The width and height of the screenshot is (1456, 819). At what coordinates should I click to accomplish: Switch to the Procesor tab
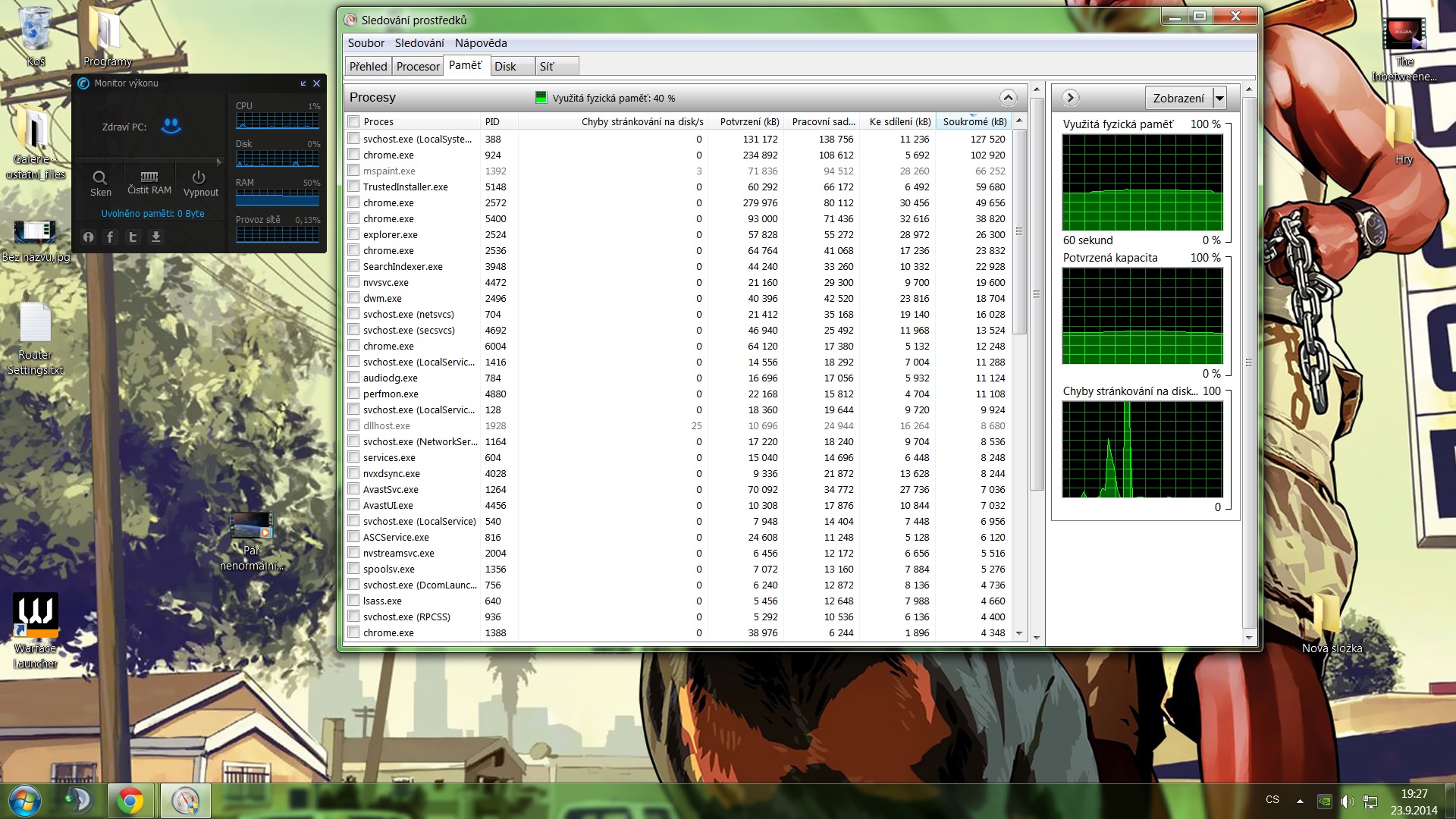click(x=418, y=67)
